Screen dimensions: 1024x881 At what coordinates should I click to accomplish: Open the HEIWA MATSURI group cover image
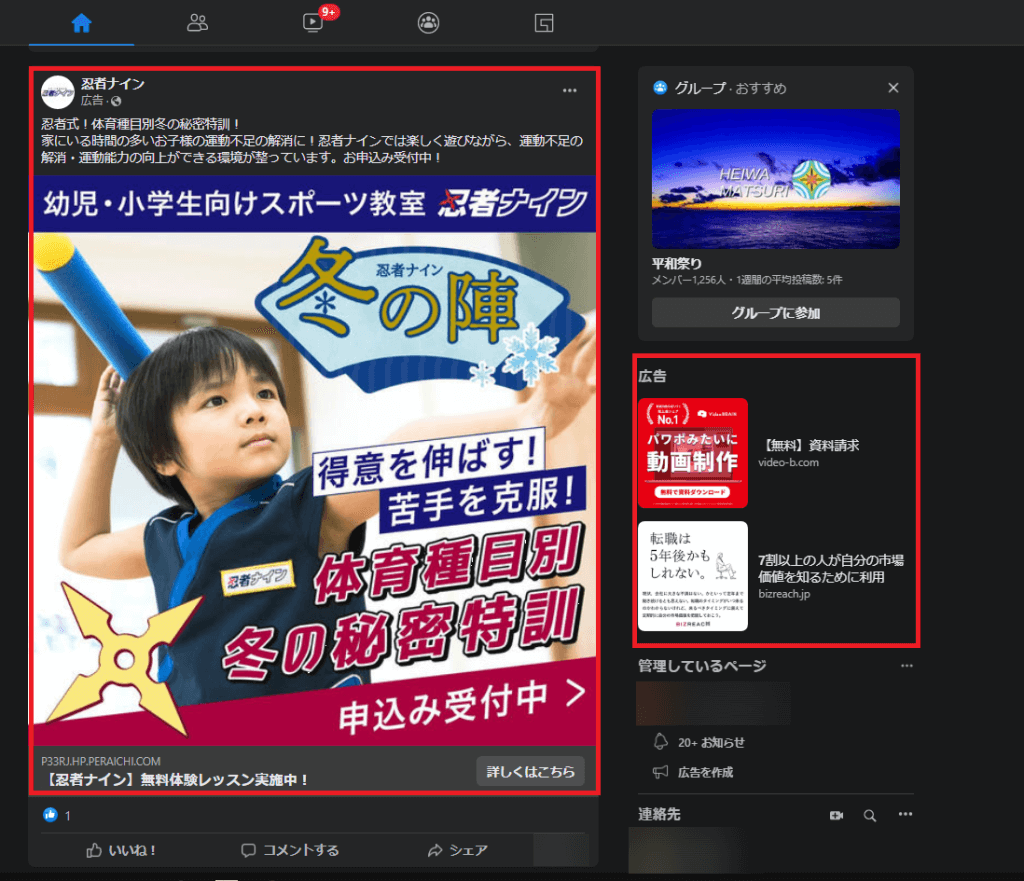[x=776, y=179]
